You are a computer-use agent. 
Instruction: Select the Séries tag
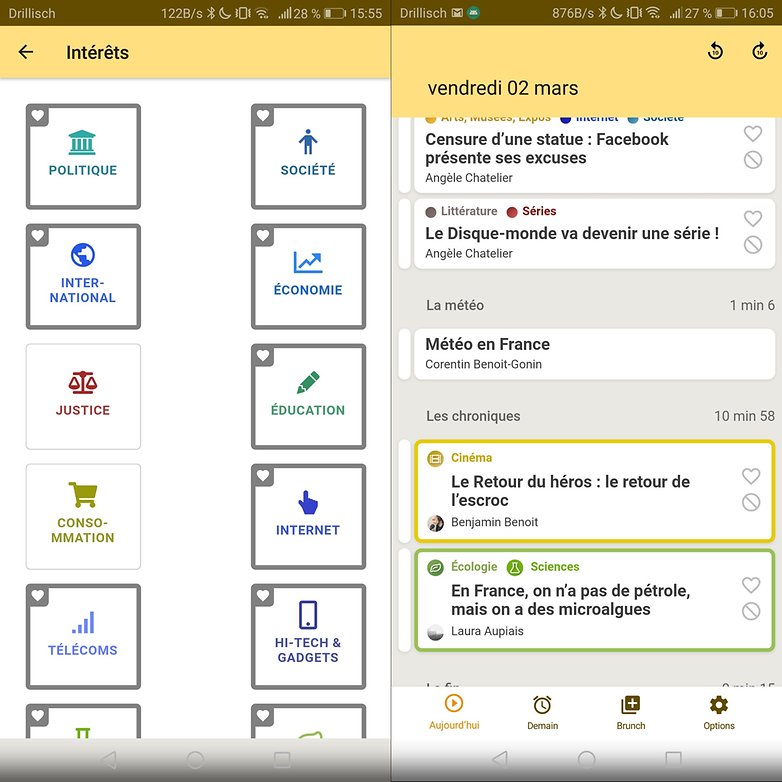tap(532, 211)
